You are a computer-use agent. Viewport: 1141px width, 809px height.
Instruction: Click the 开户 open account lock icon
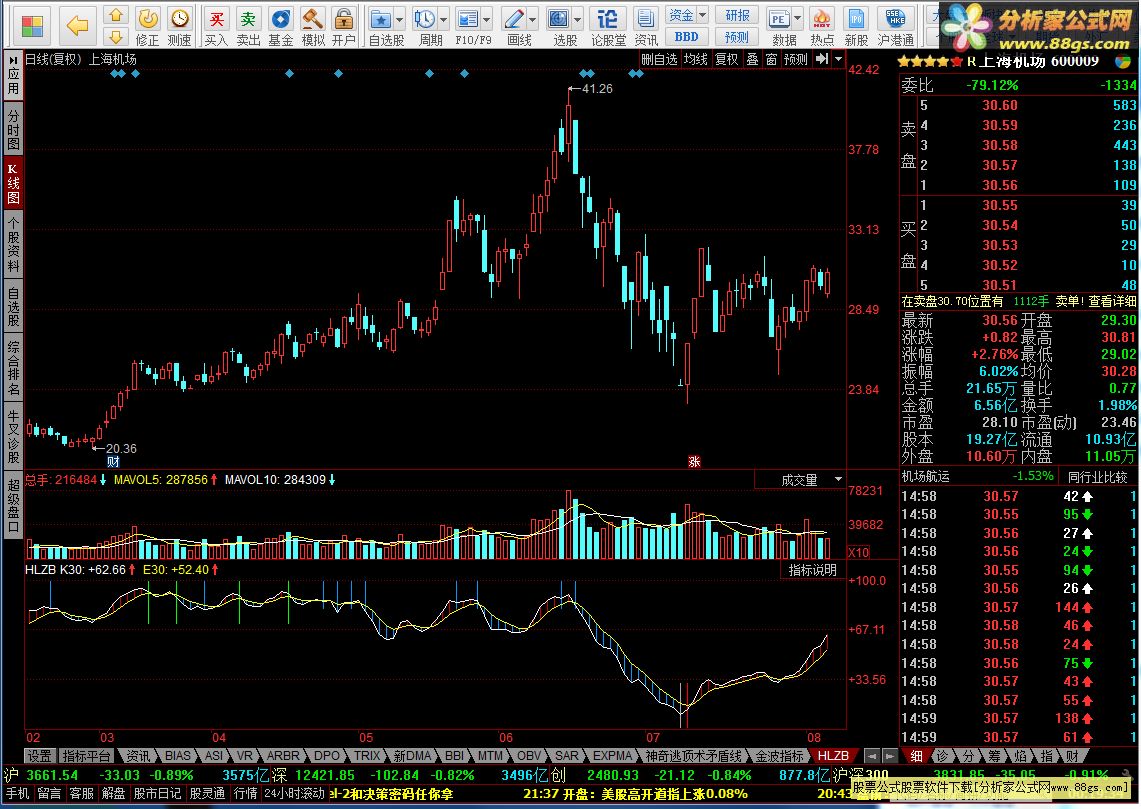coord(343,26)
